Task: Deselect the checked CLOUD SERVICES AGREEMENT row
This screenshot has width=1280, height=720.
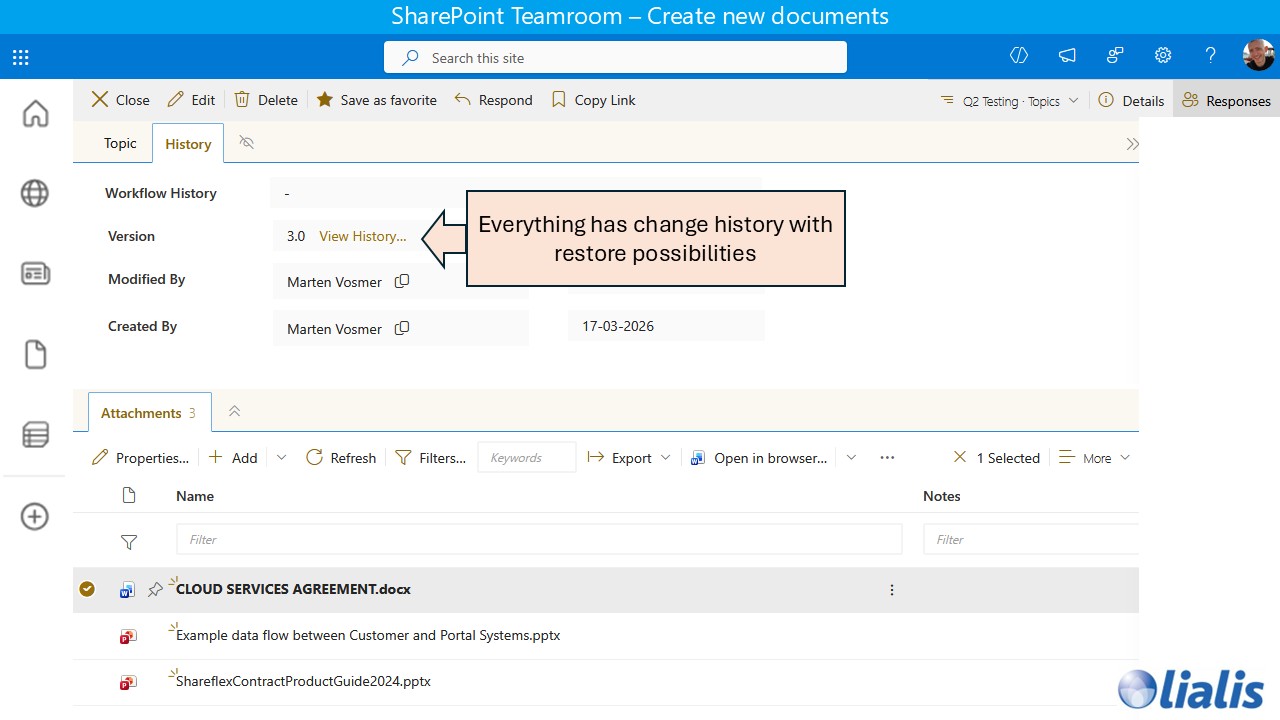Action: (87, 589)
